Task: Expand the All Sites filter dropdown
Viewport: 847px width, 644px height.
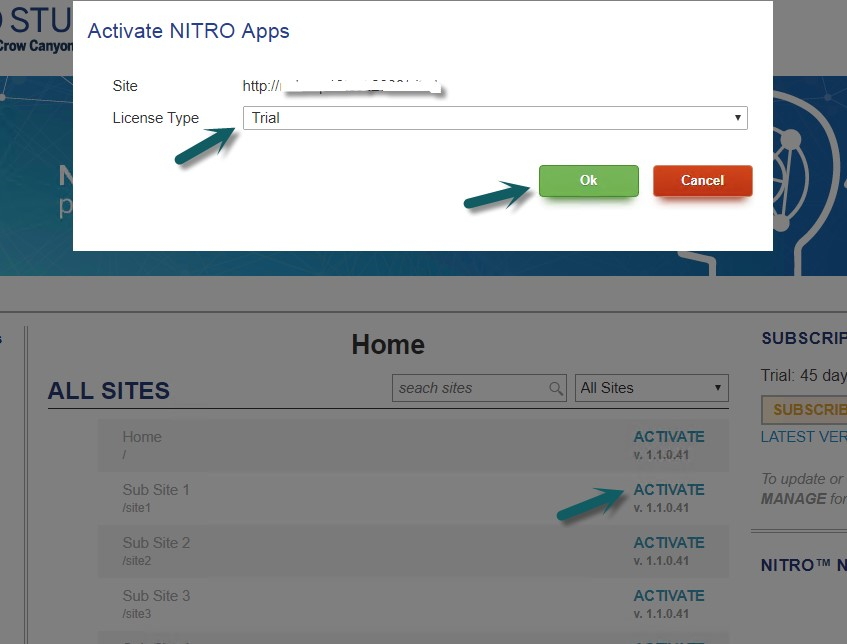Action: [x=651, y=388]
